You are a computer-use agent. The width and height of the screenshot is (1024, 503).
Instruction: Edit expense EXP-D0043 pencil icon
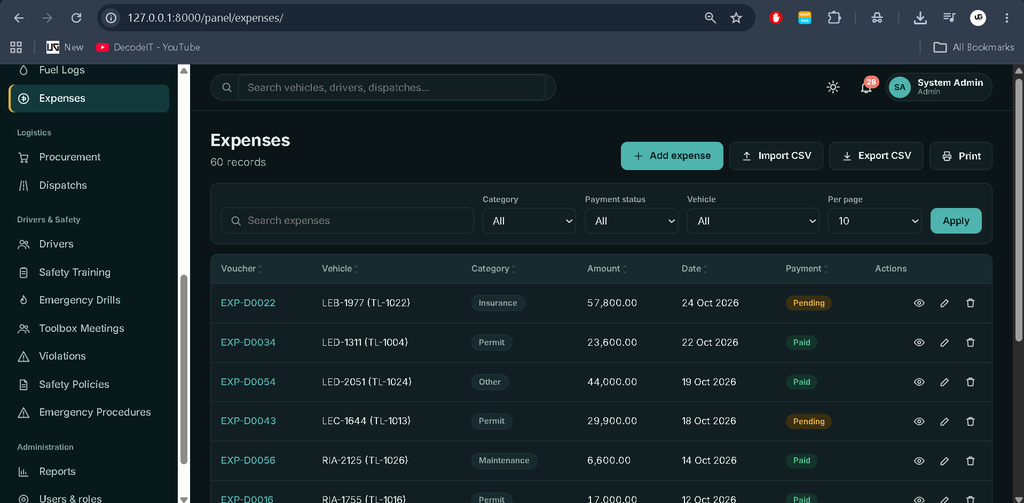coord(944,421)
